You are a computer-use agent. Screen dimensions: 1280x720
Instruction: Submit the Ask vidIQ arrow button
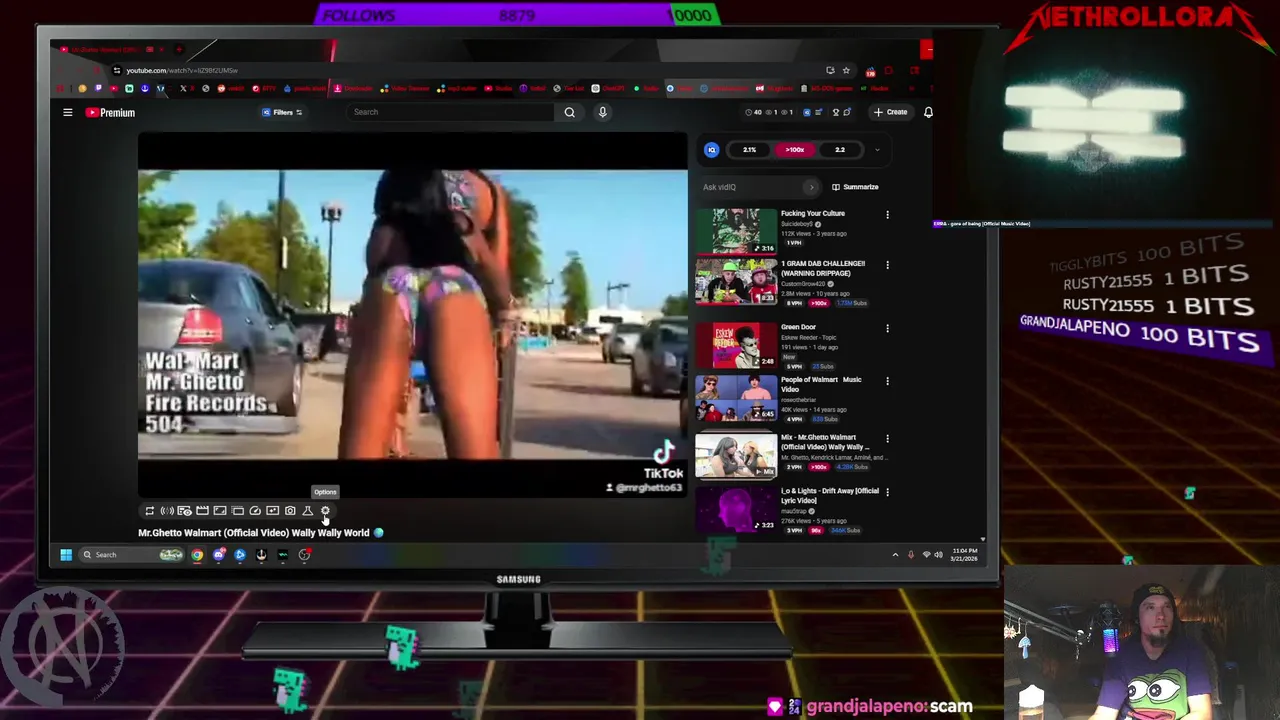tap(811, 187)
